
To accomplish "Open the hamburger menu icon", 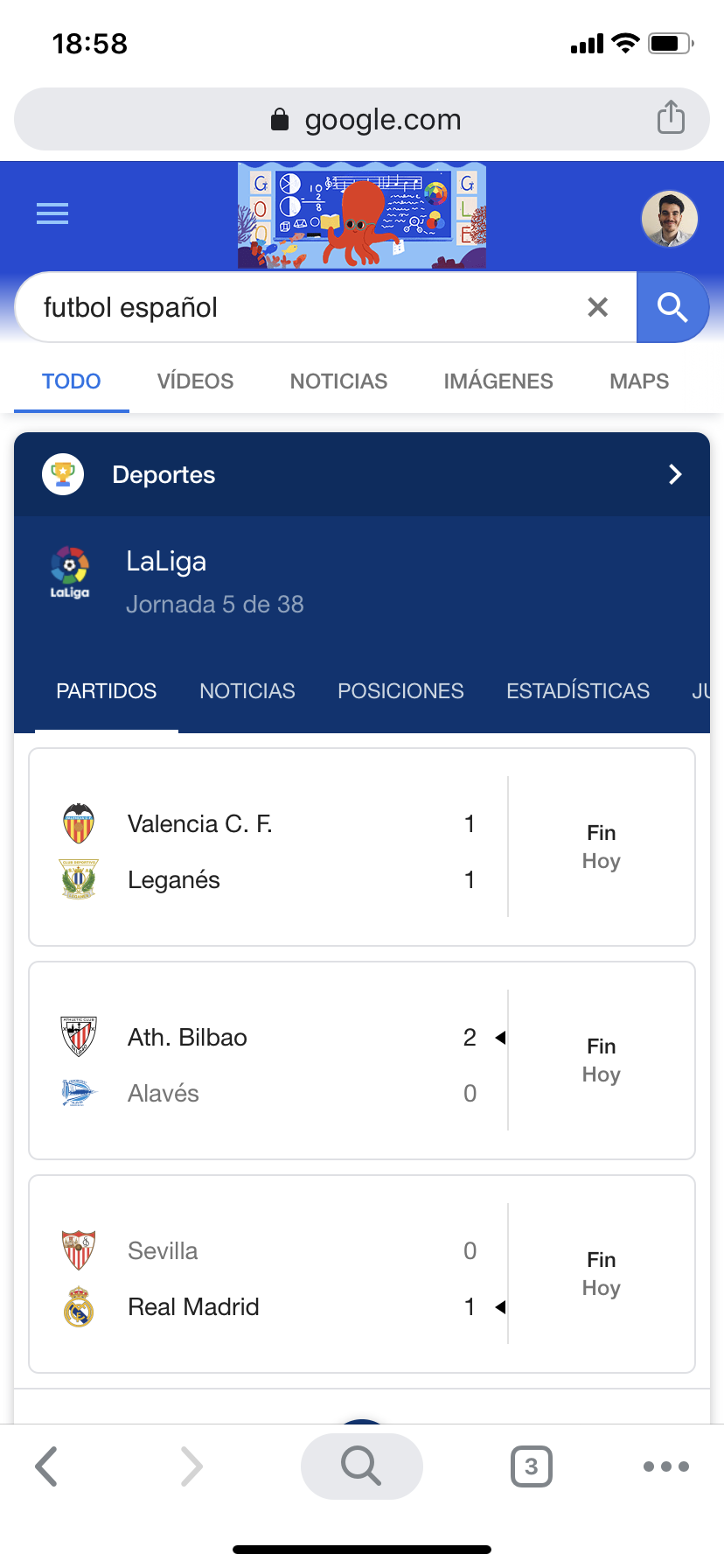I will (x=52, y=213).
